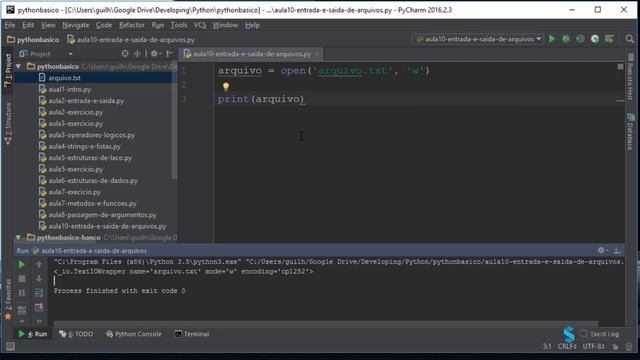Image resolution: width=640 pixels, height=360 pixels.
Task: Click pythonbasico in the breadcrumb bar
Action: (x=33, y=40)
